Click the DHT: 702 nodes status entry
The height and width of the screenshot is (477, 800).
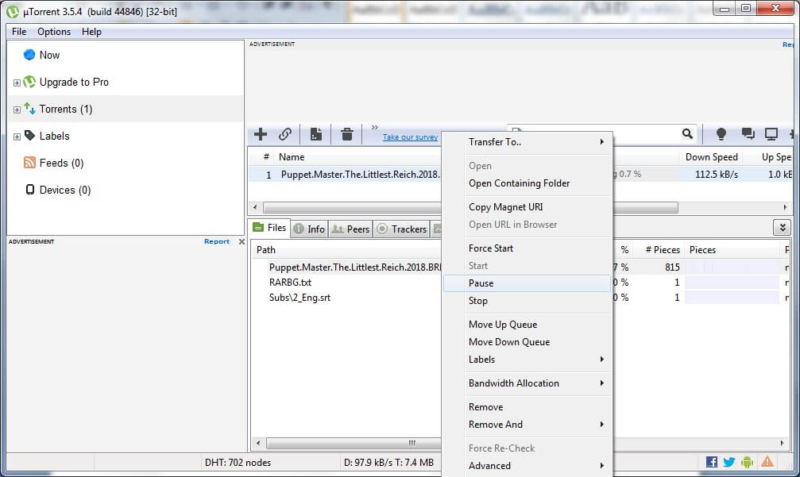(238, 463)
